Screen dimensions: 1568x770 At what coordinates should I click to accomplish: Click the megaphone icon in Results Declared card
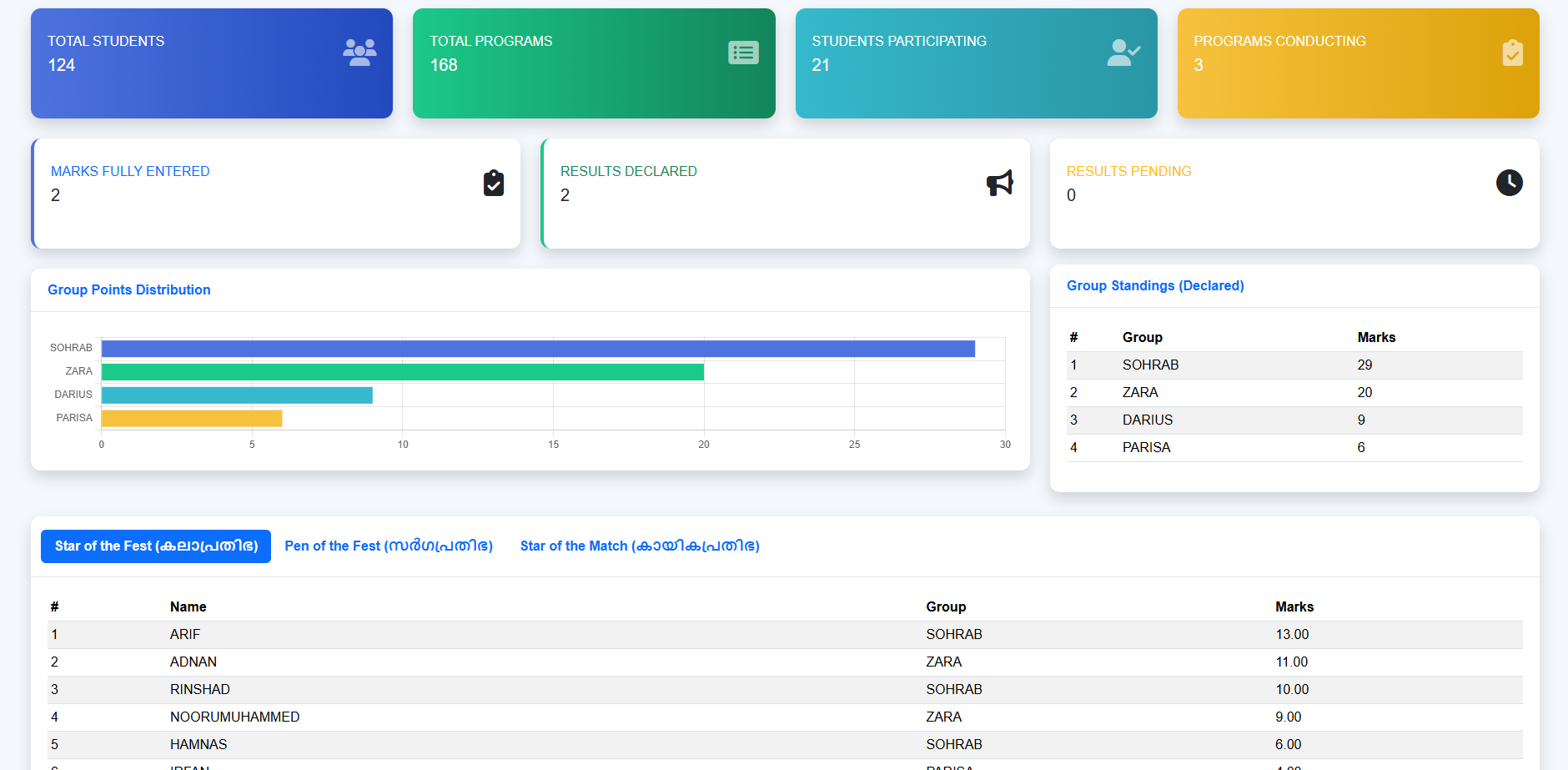click(x=999, y=183)
